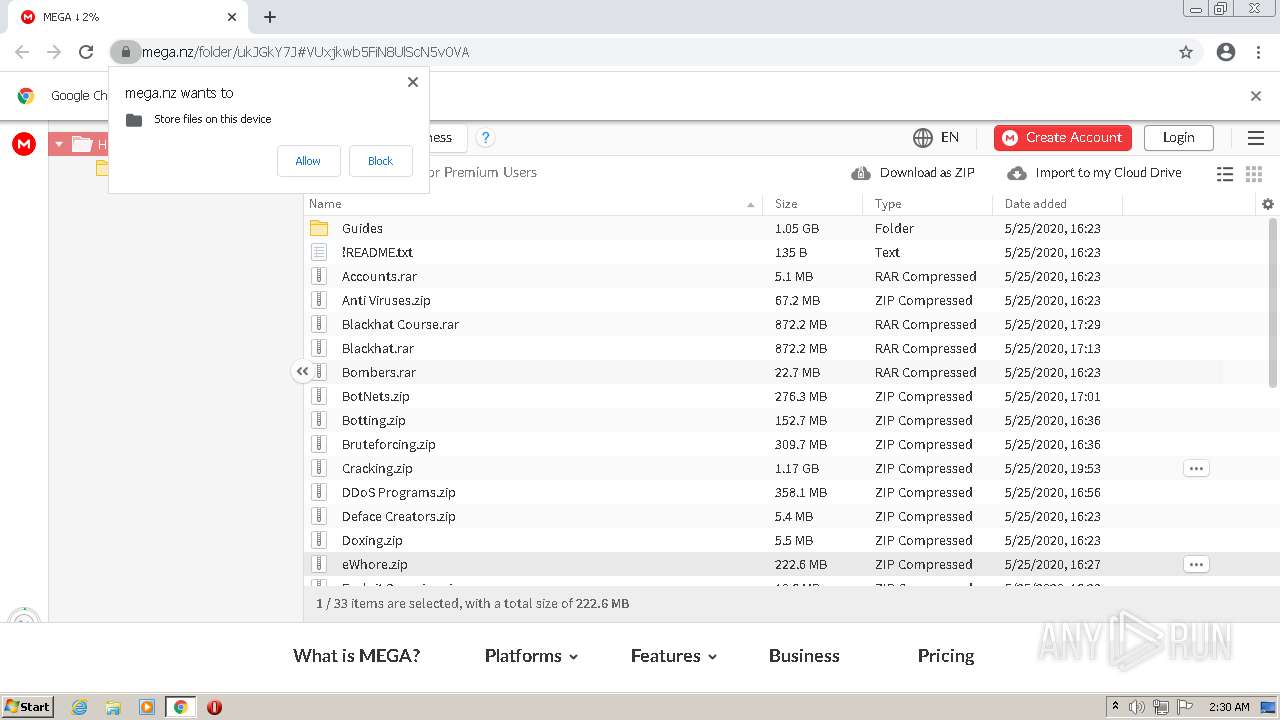This screenshot has height=720, width=1280.
Task: Expand the Platforms dropdown
Action: click(x=532, y=656)
